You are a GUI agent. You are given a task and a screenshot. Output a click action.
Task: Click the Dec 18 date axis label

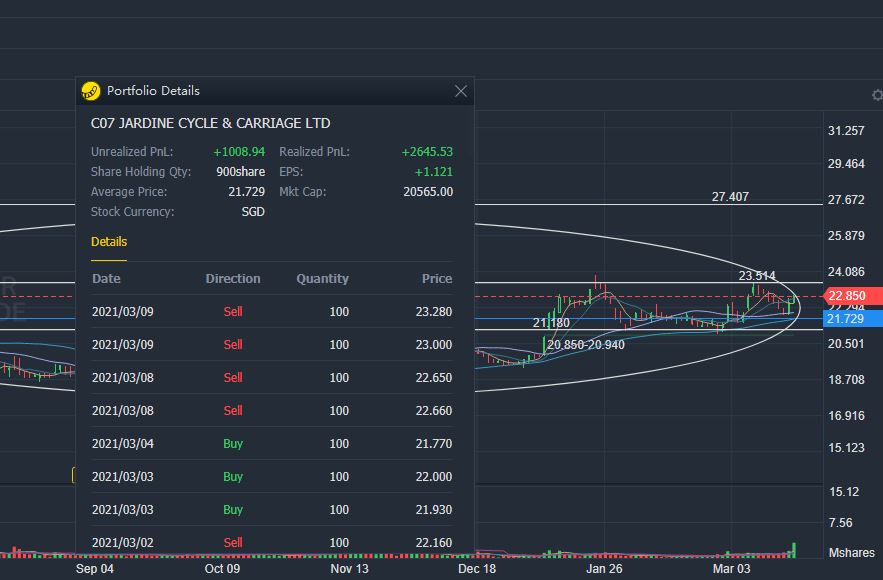coord(476,569)
